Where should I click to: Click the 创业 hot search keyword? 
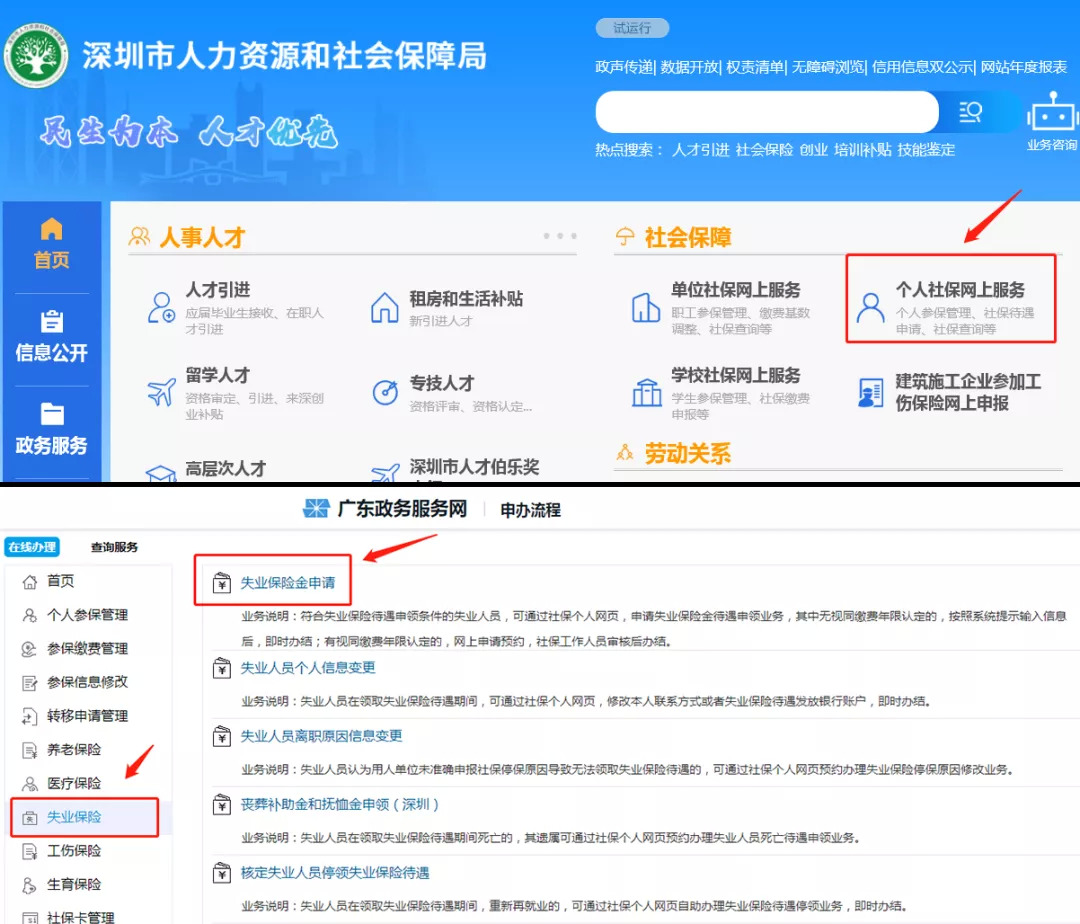813,149
